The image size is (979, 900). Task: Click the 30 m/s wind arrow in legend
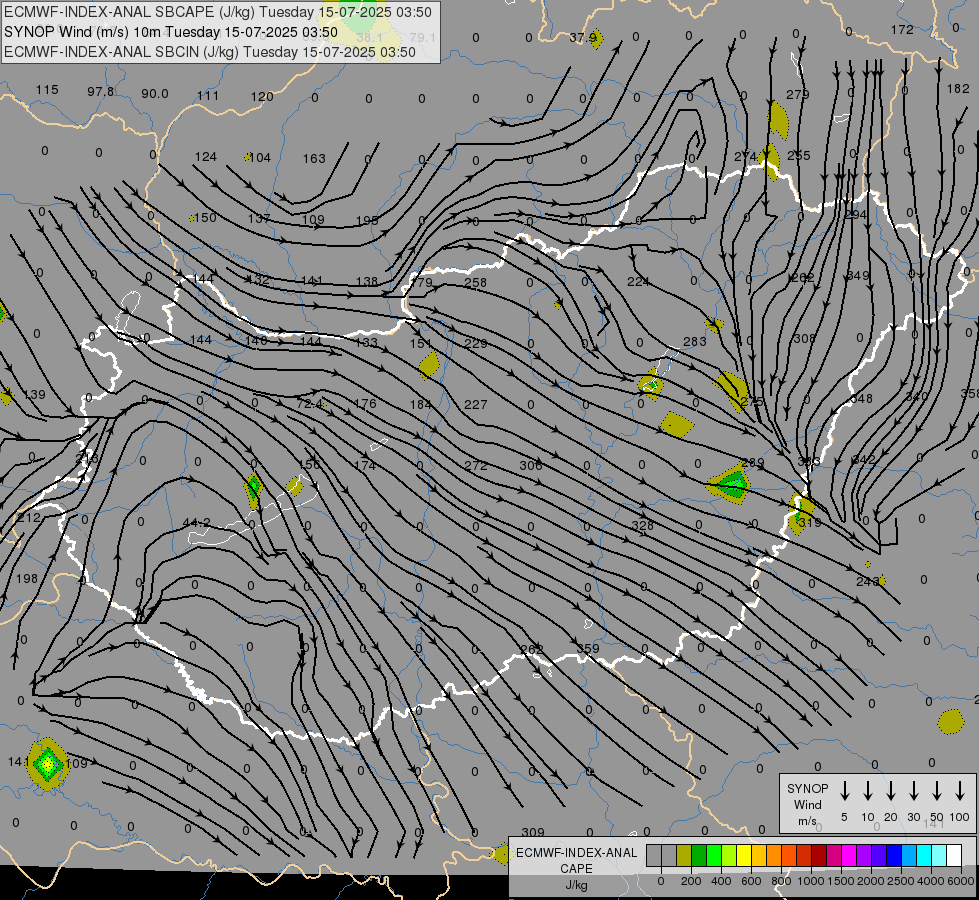(913, 790)
